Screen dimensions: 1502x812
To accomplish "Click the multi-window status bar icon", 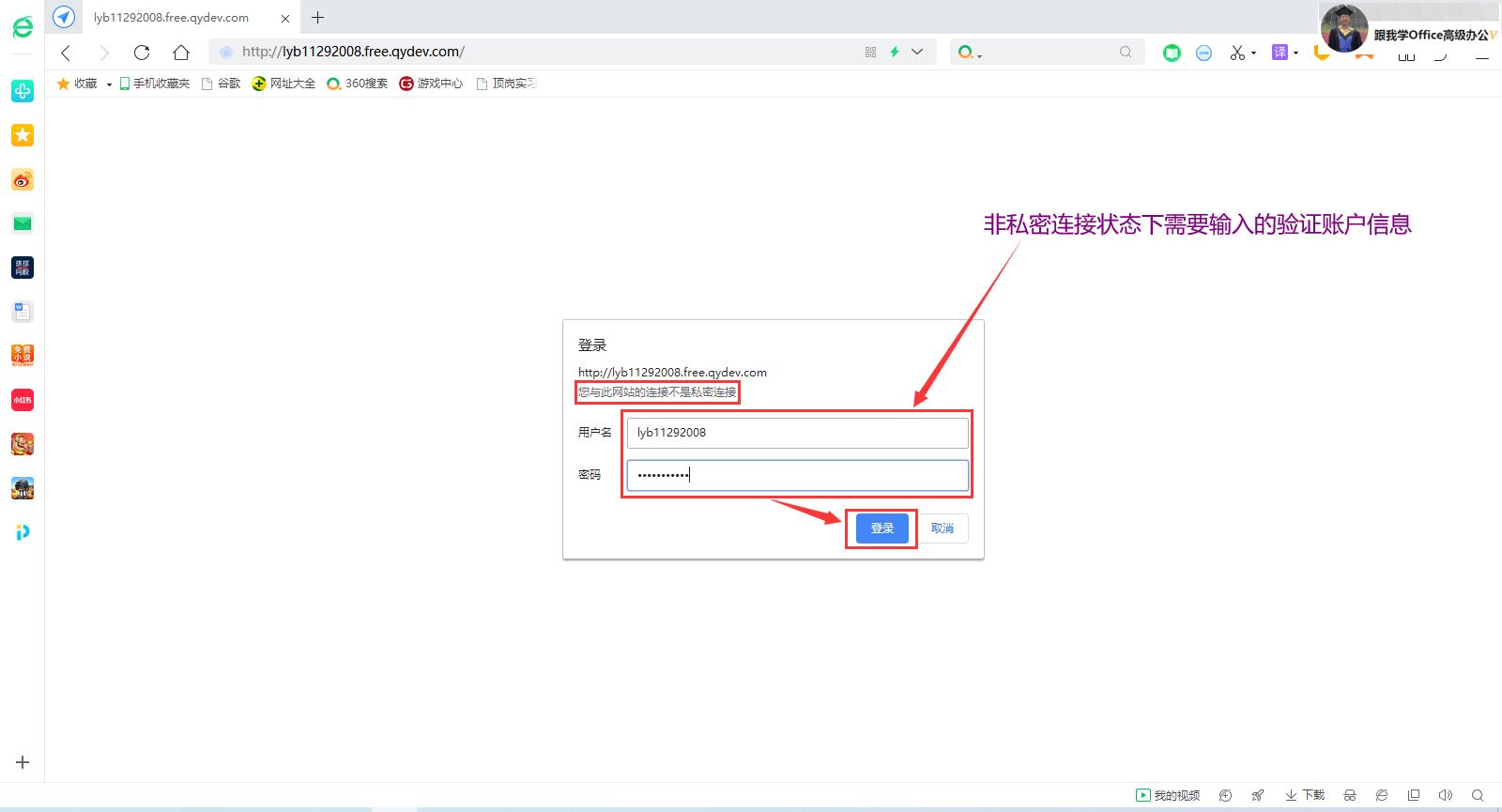I will pyautogui.click(x=1414, y=795).
